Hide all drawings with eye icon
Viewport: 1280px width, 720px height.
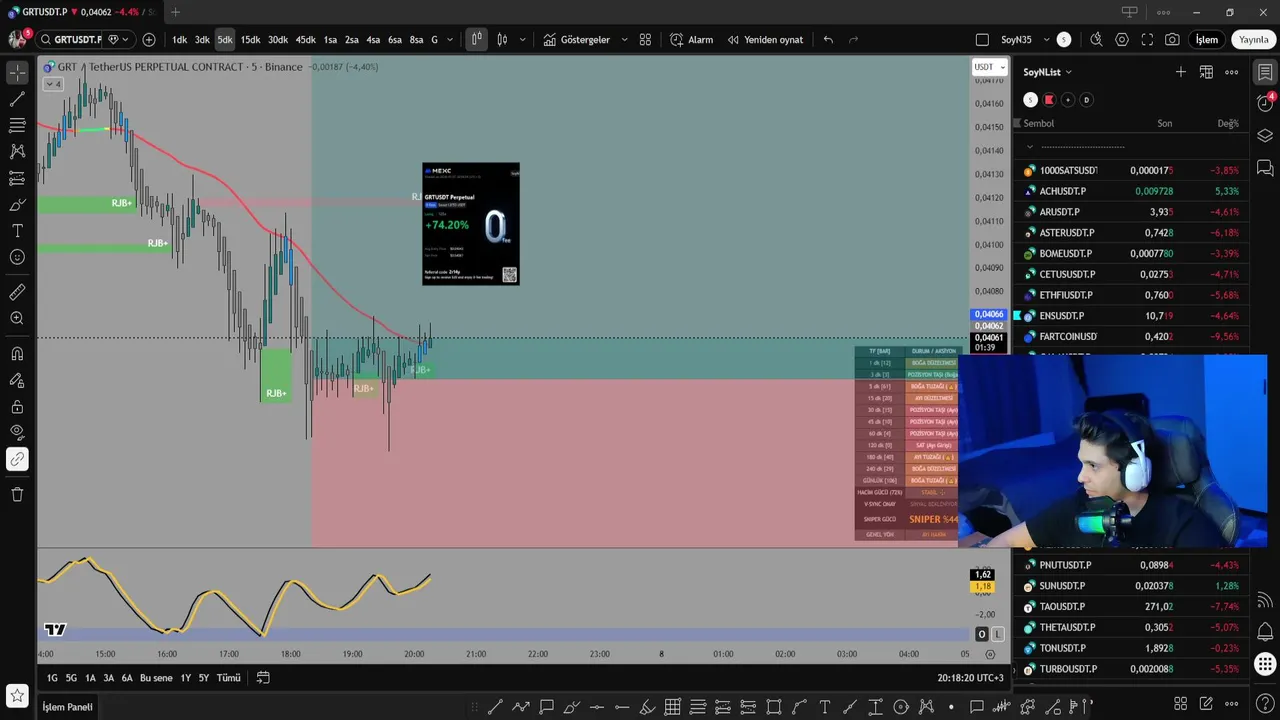point(17,432)
